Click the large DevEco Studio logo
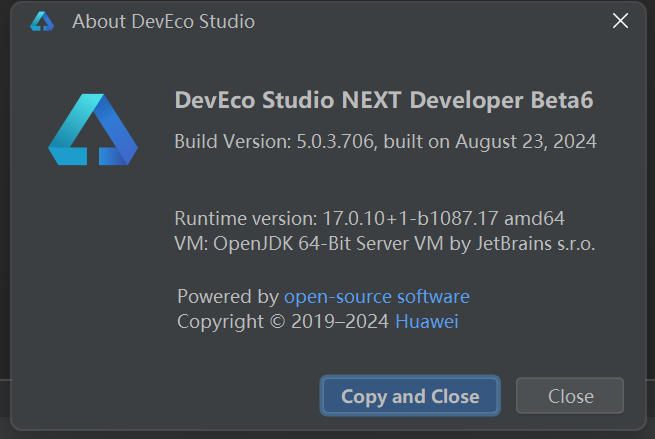Screen dimensions: 655x439 pos(93,129)
